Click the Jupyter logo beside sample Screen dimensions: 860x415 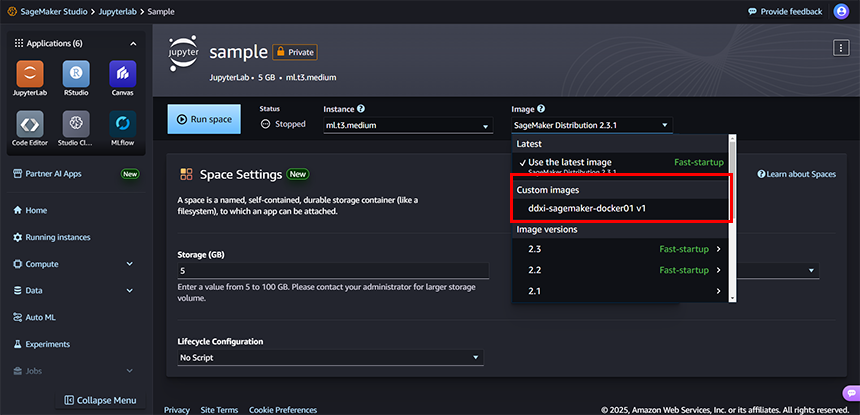click(184, 53)
